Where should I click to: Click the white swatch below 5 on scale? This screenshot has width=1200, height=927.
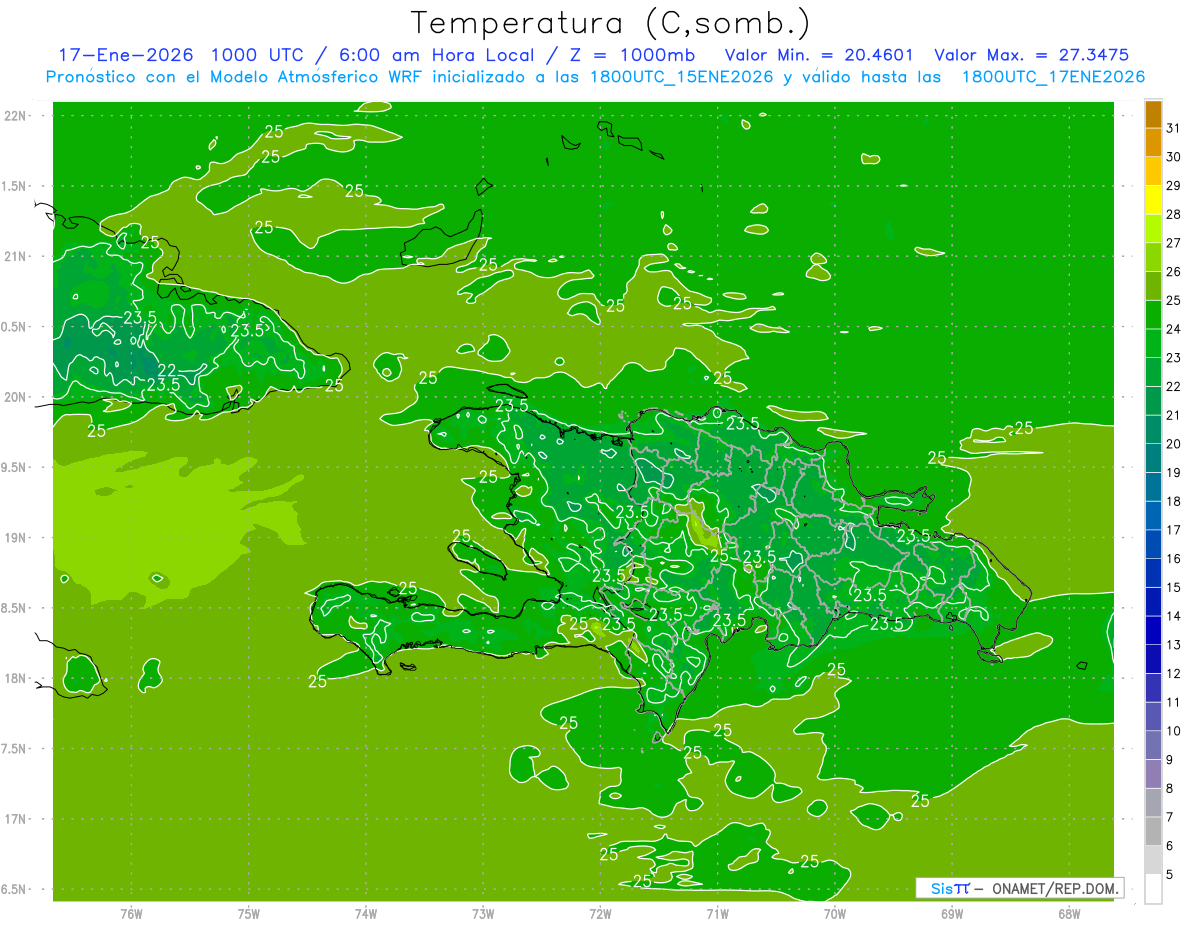click(x=1153, y=888)
